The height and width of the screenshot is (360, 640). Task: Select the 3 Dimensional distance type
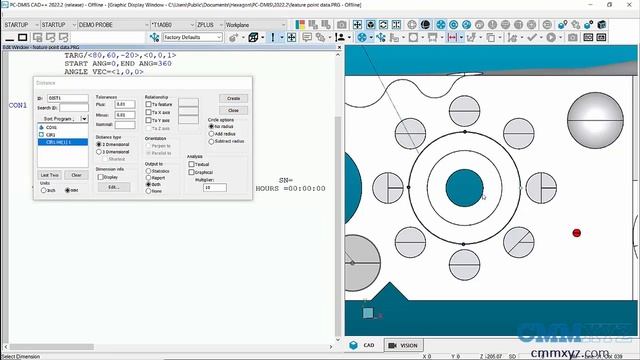[99, 152]
